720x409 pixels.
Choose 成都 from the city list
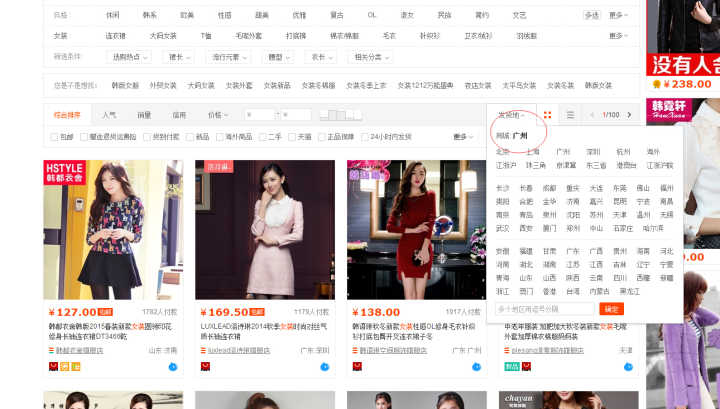pyautogui.click(x=550, y=188)
